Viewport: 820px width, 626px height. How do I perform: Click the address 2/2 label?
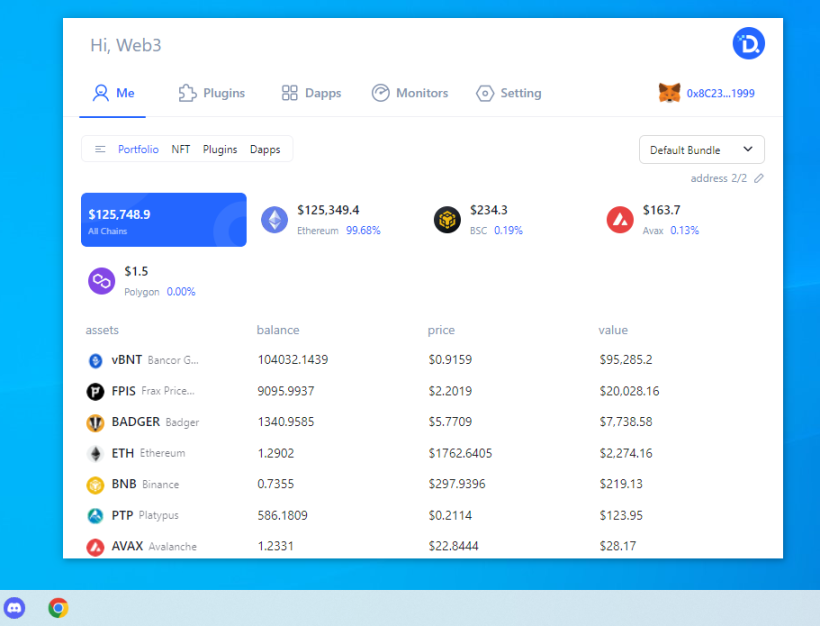(719, 178)
